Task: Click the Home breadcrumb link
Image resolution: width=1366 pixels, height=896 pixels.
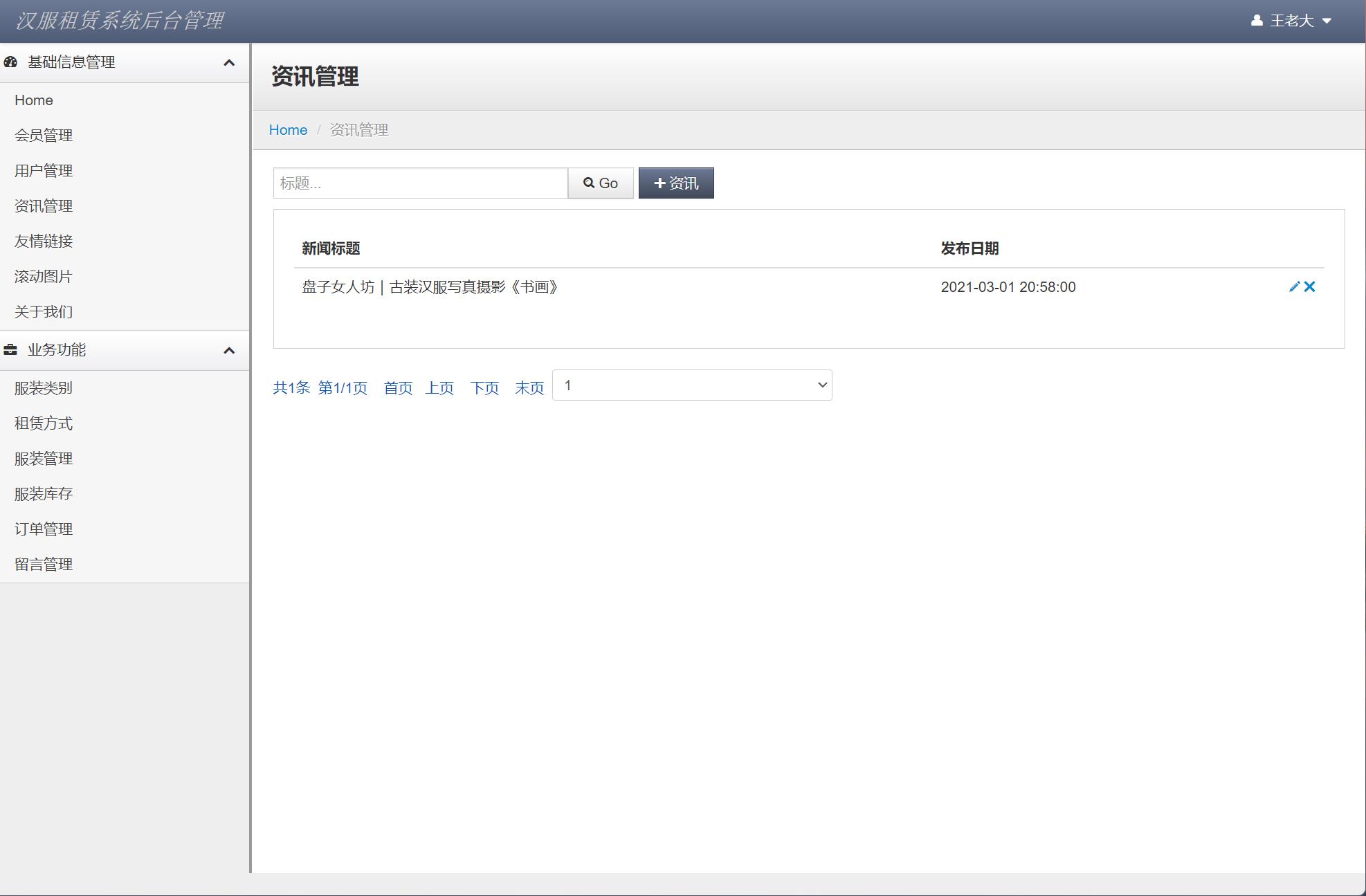Action: [288, 130]
